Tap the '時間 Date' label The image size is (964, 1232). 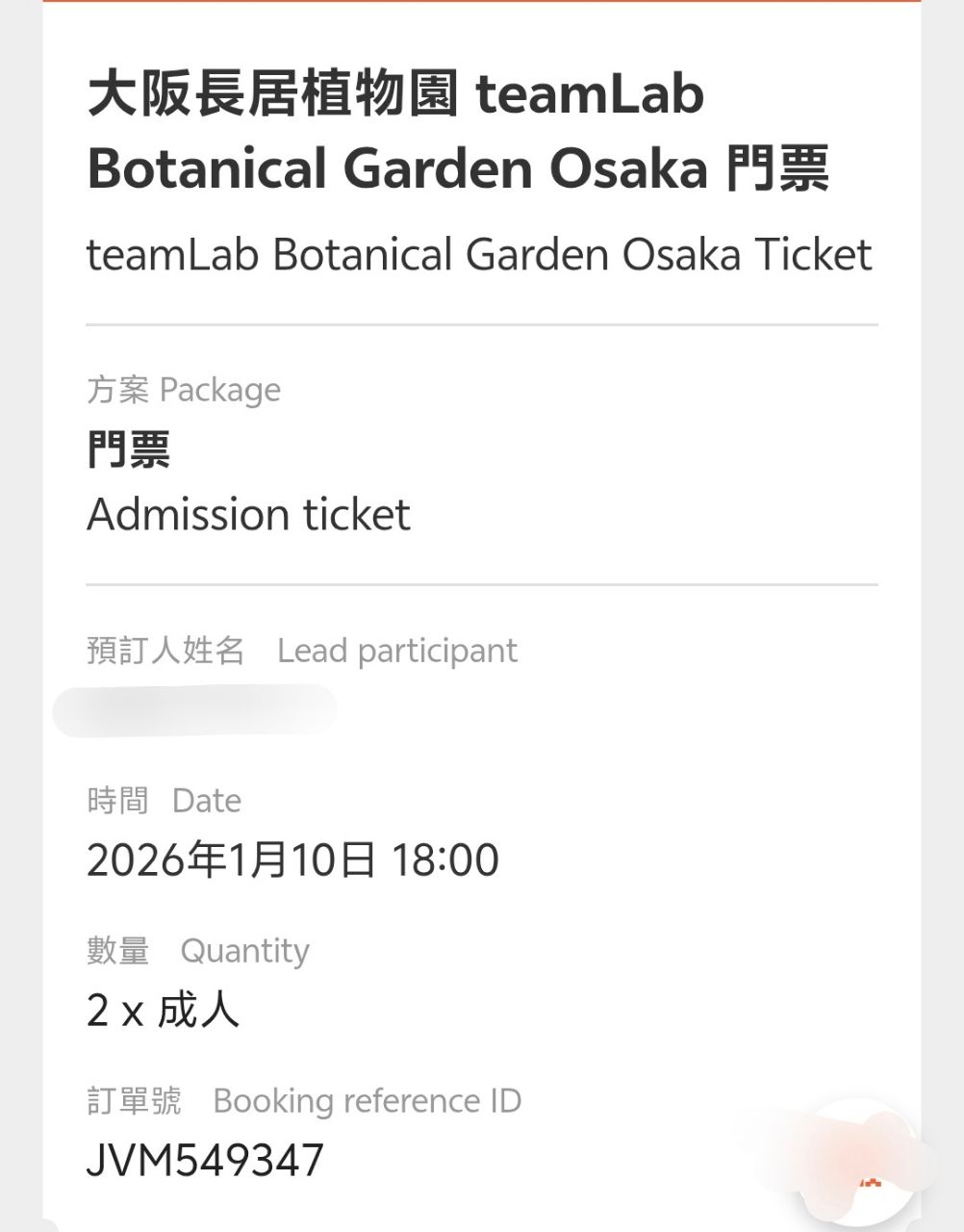click(x=164, y=801)
